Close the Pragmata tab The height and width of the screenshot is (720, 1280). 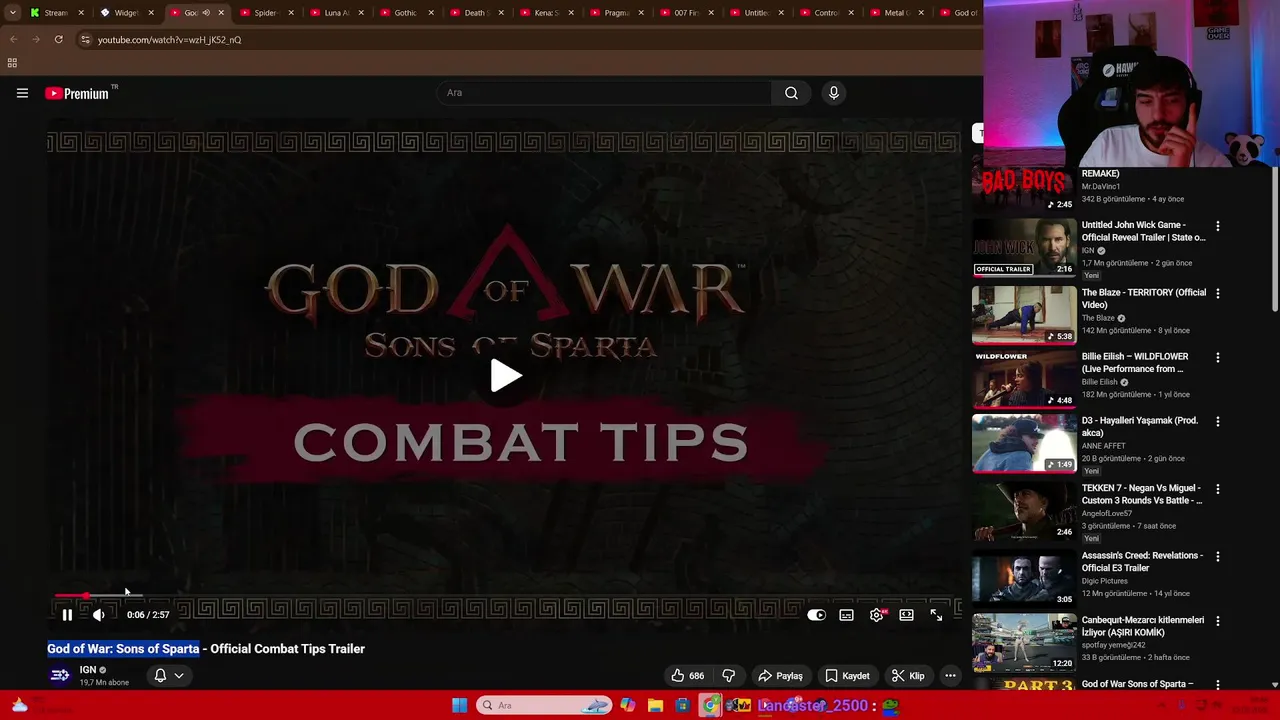641,13
